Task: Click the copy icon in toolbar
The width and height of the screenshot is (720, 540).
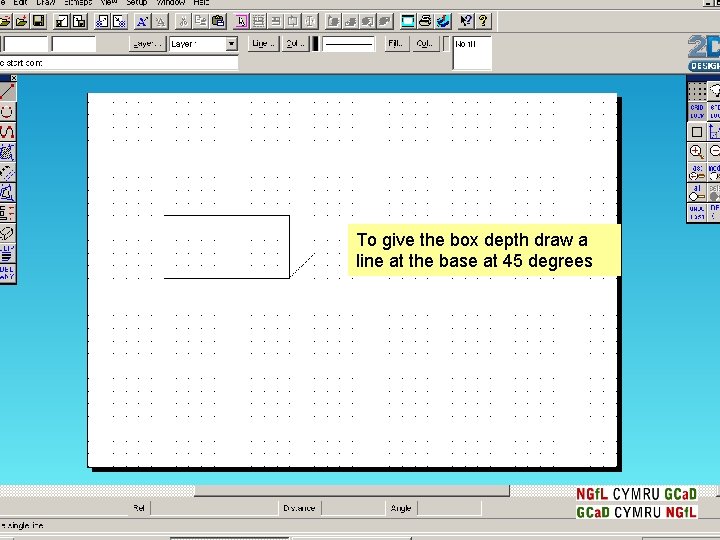Action: point(200,21)
